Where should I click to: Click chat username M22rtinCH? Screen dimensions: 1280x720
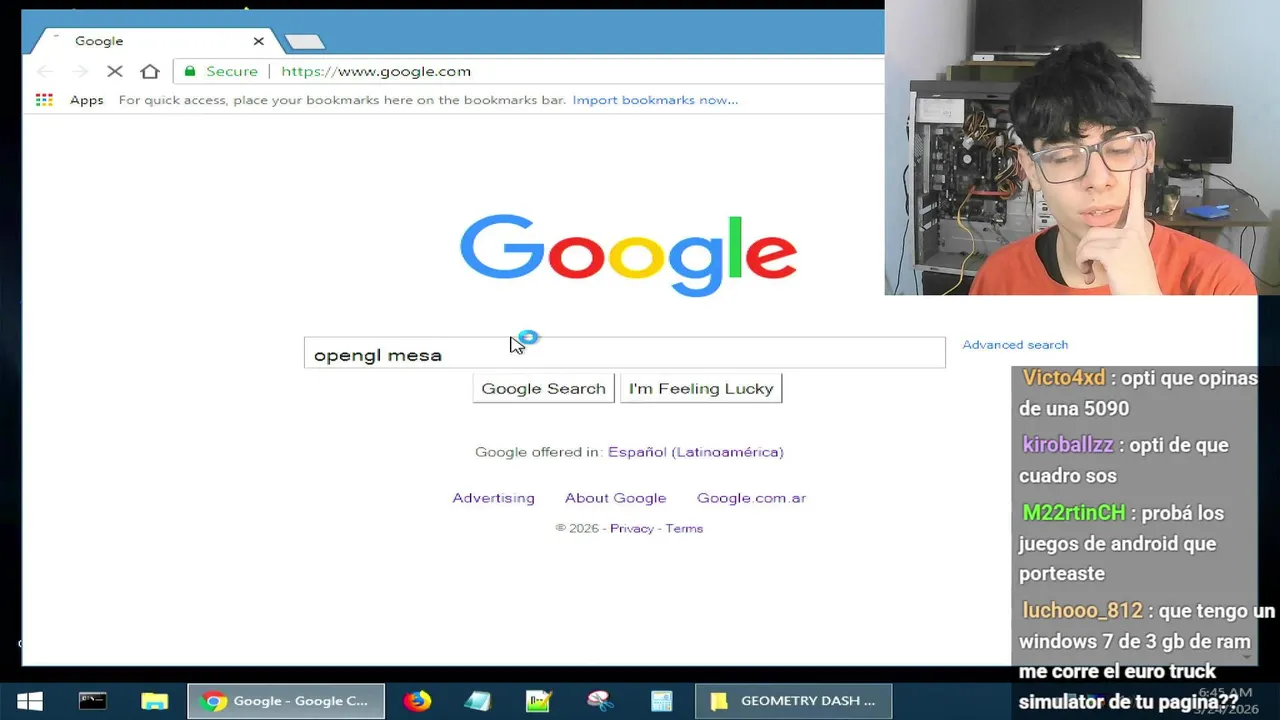pos(1074,512)
